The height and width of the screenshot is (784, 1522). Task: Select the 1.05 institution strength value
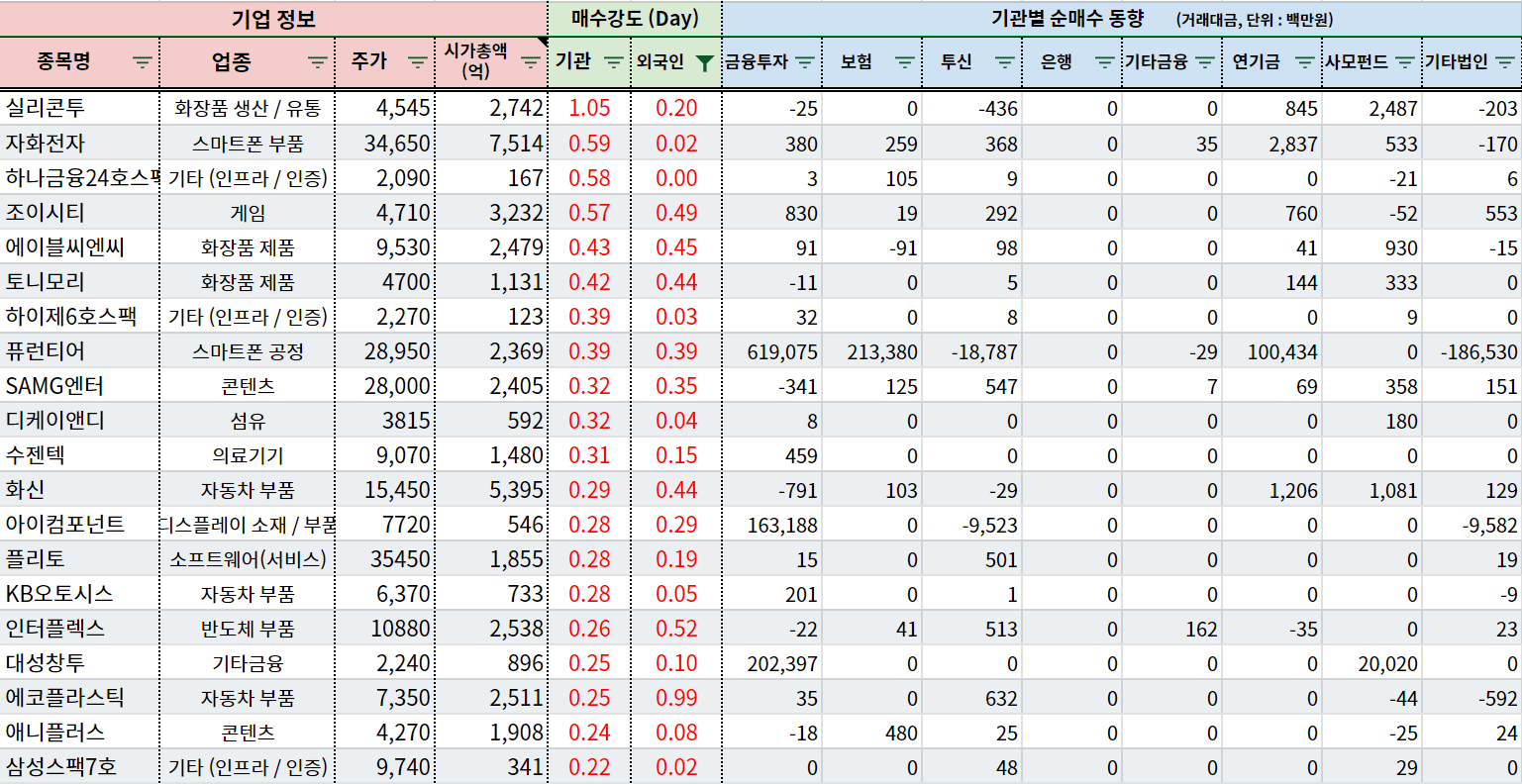(x=589, y=108)
